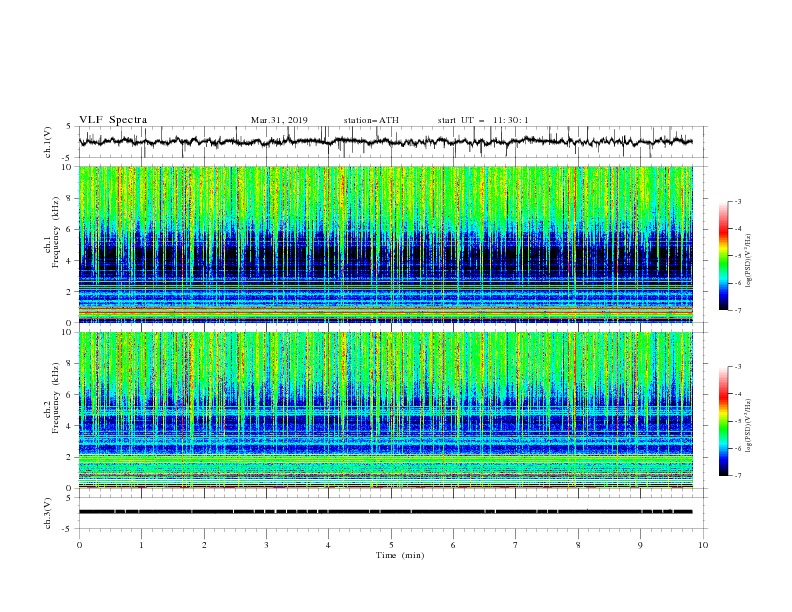The image size is (792, 612).
Task: Click the ch.2 spectrogram plot
Action: pyautogui.click(x=386, y=410)
